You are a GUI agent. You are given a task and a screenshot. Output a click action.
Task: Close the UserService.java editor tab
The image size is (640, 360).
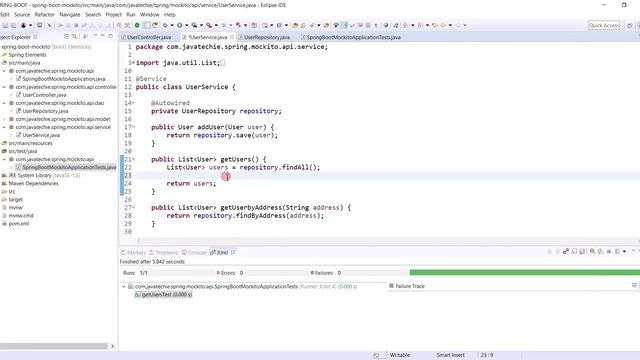(x=232, y=37)
